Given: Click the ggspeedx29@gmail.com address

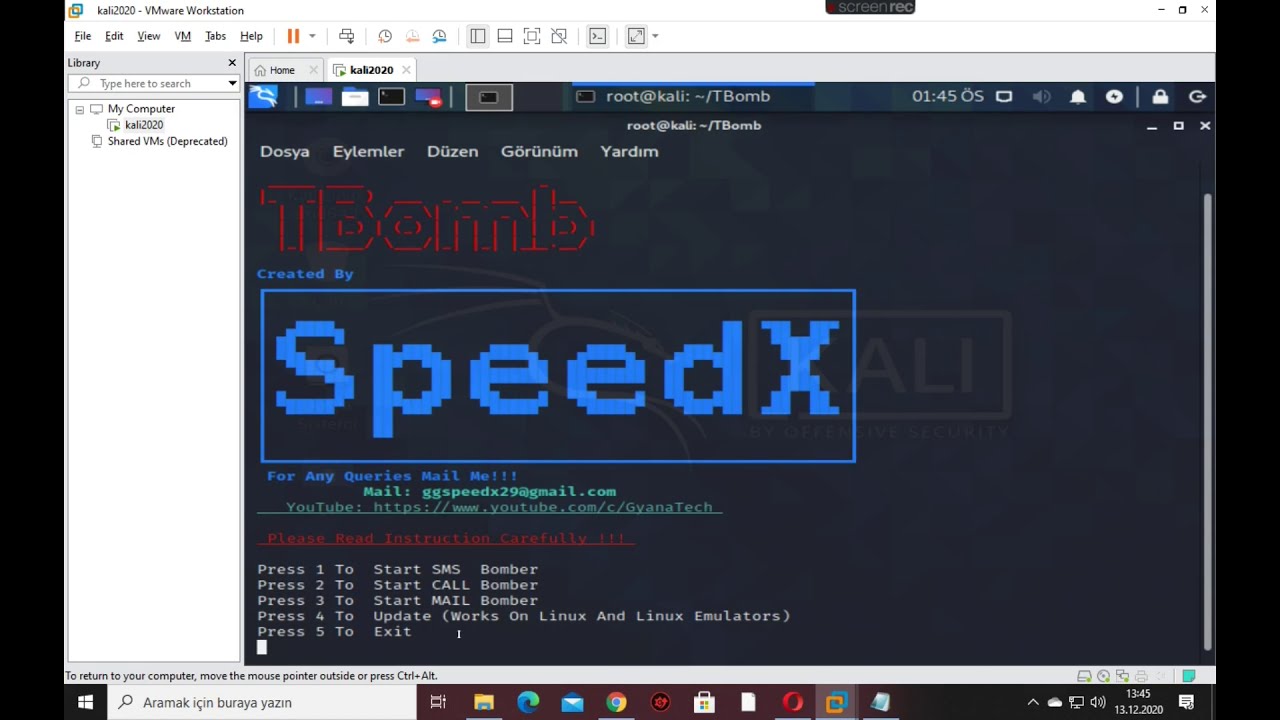Looking at the screenshot, I should pyautogui.click(x=519, y=491).
